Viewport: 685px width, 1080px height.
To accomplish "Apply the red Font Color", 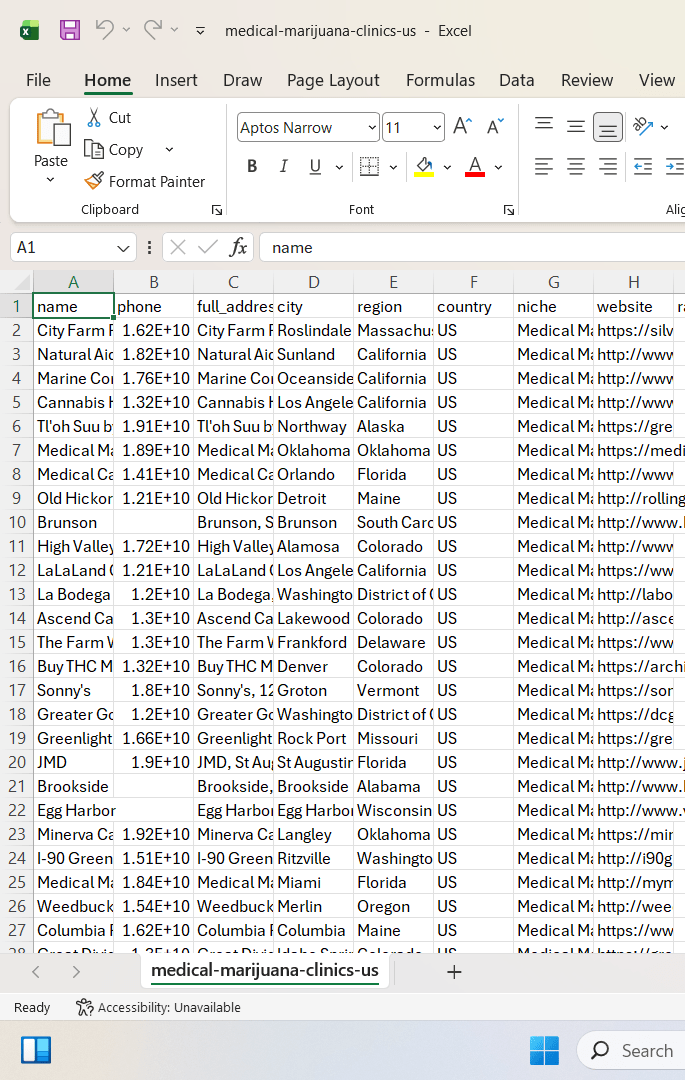I will 475,167.
